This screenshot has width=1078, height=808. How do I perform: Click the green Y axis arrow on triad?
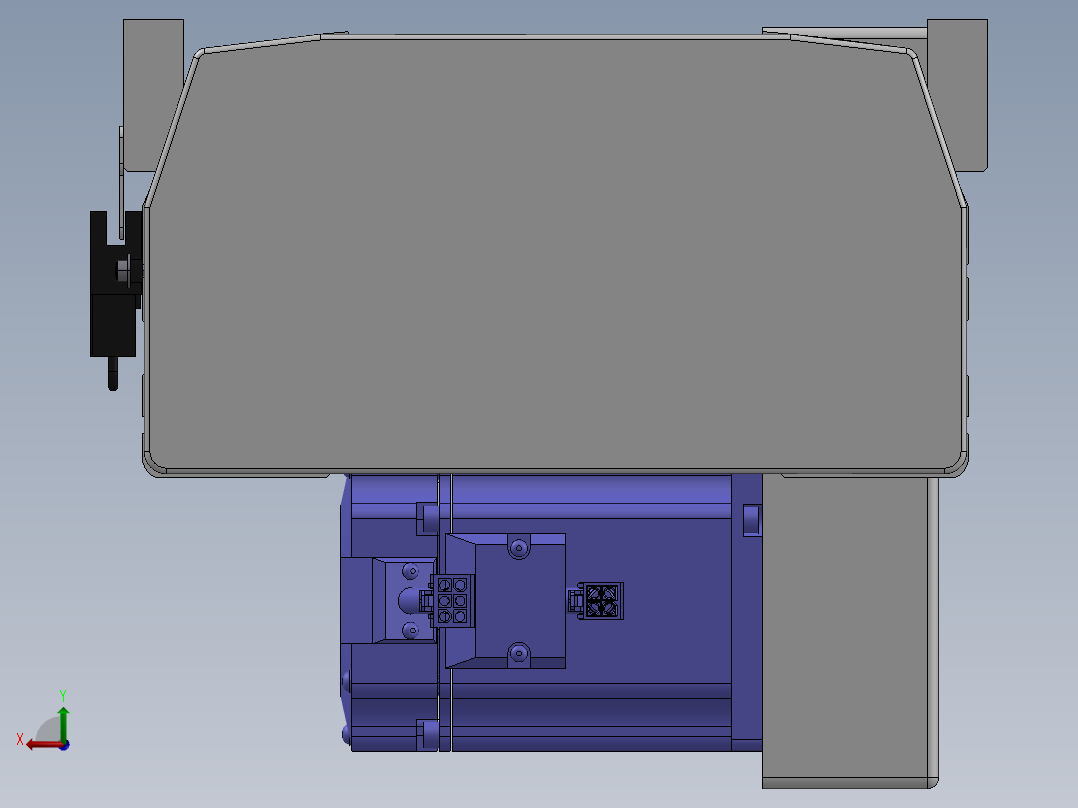tap(63, 722)
